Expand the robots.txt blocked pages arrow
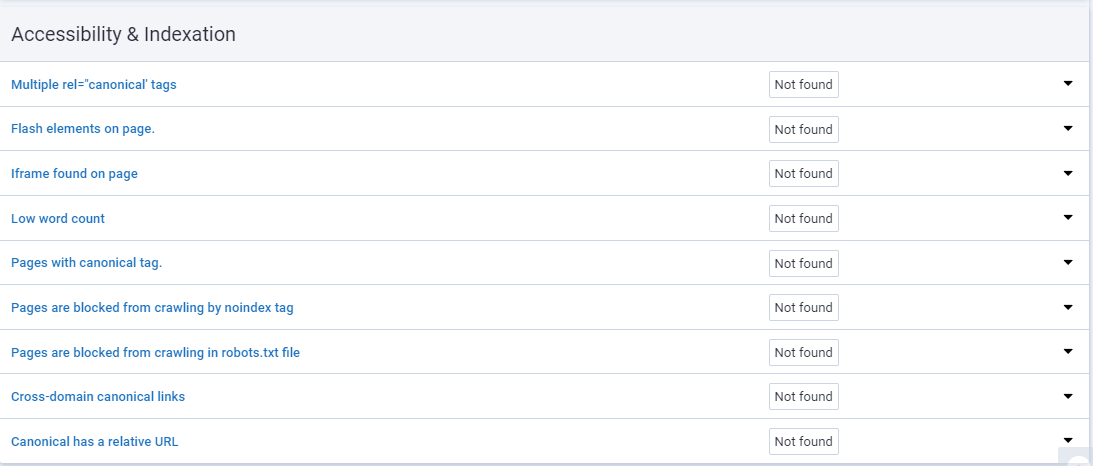The height and width of the screenshot is (466, 1093). 1067,351
